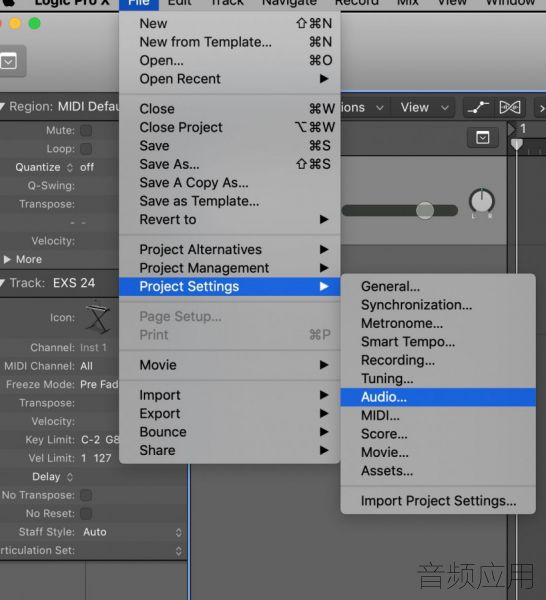Click Save in the File menu
The width and height of the screenshot is (546, 600).
coord(230,146)
